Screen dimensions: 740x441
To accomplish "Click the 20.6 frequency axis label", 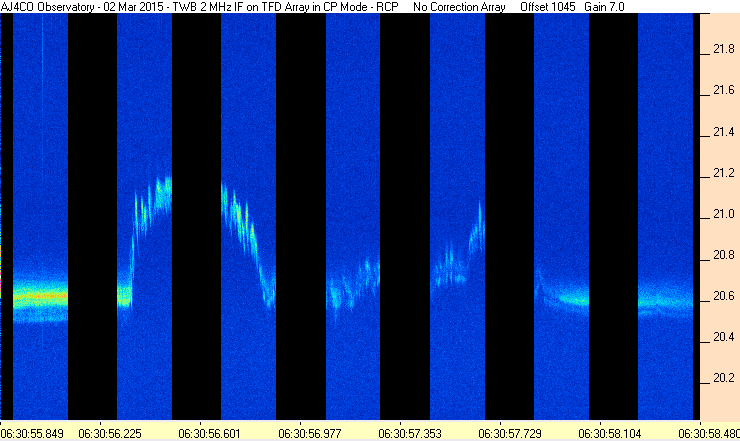I will point(723,296).
